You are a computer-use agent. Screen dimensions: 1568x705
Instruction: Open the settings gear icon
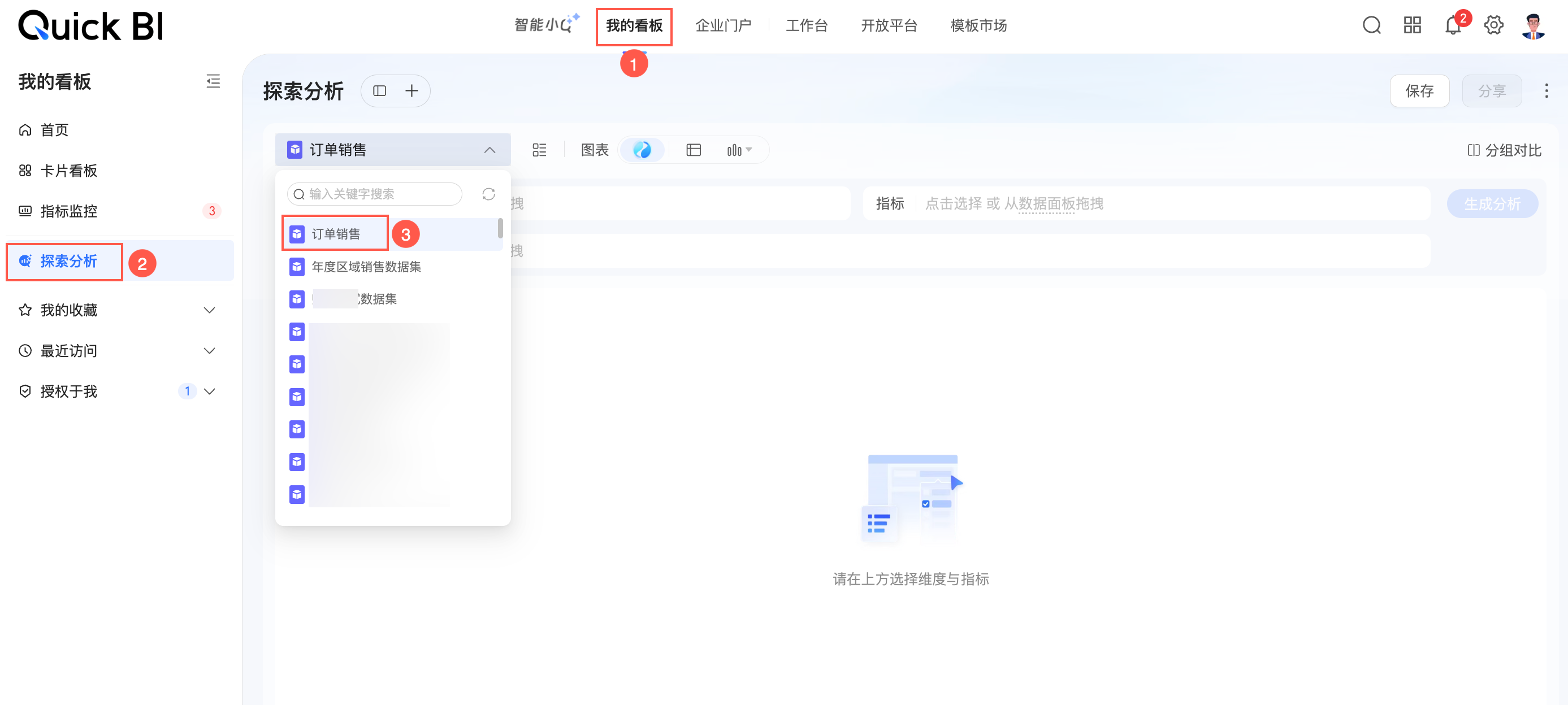coord(1493,25)
